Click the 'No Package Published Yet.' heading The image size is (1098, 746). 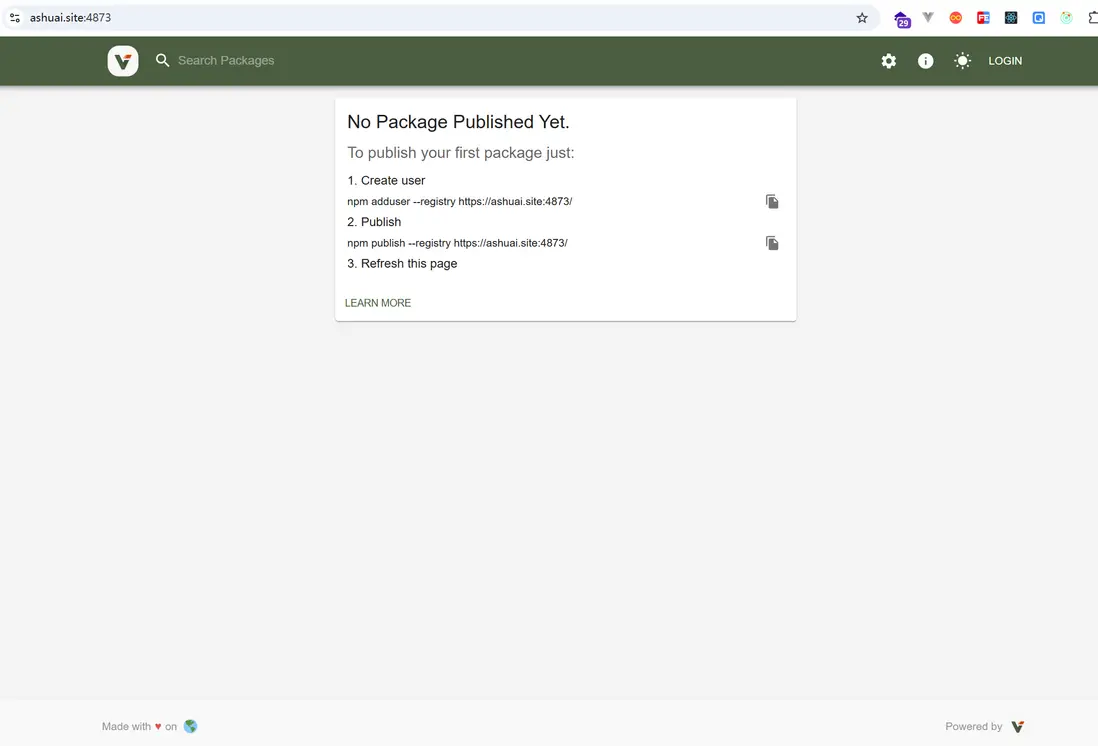(458, 122)
